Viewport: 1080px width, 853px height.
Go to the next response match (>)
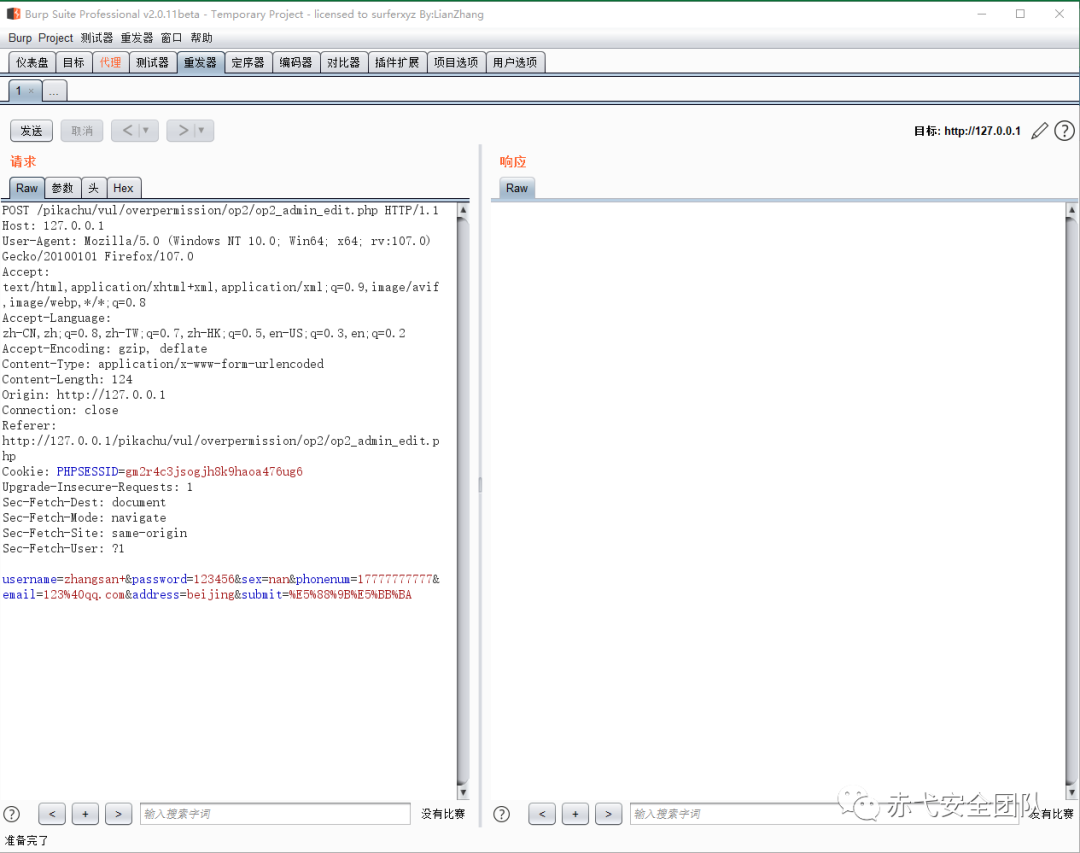click(608, 814)
